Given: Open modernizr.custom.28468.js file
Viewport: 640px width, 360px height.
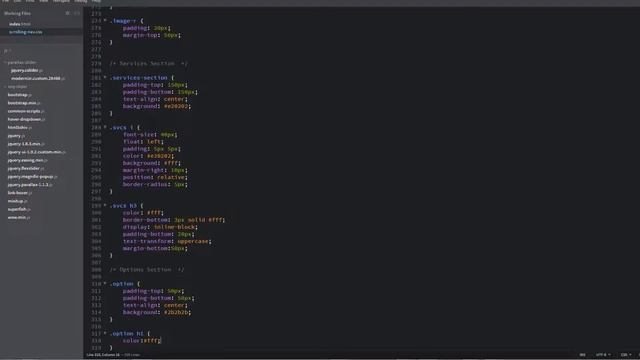Looking at the screenshot, I should coord(38,78).
